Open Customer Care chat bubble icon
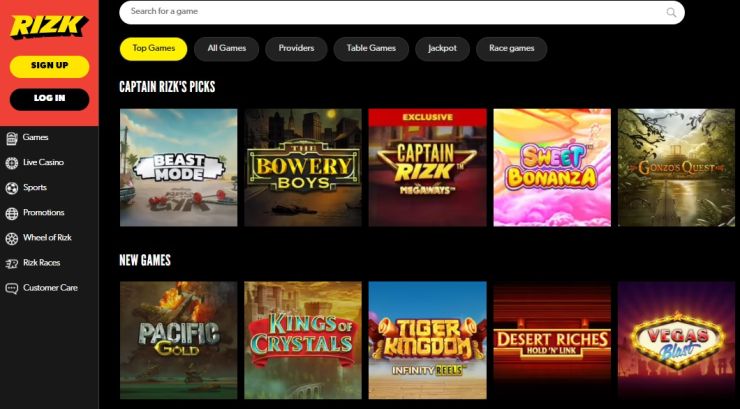This screenshot has height=409, width=740. [11, 289]
